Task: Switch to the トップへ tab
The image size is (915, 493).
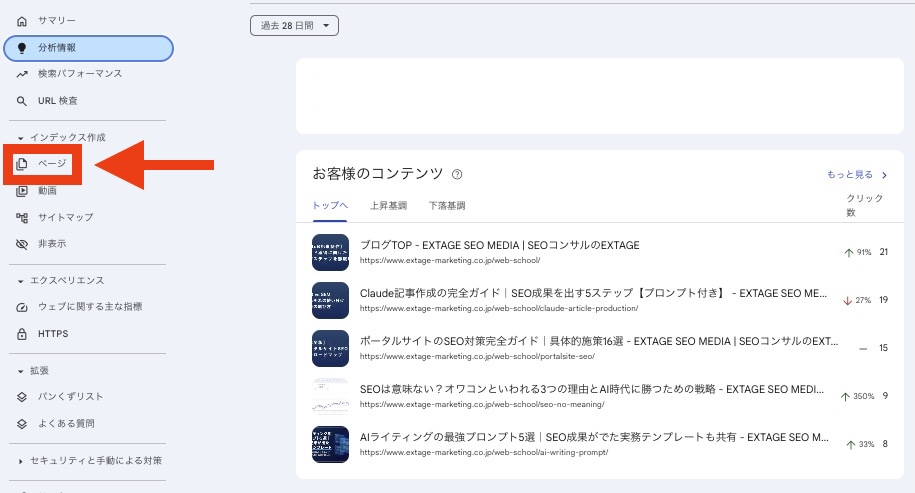Action: pyautogui.click(x=330, y=206)
